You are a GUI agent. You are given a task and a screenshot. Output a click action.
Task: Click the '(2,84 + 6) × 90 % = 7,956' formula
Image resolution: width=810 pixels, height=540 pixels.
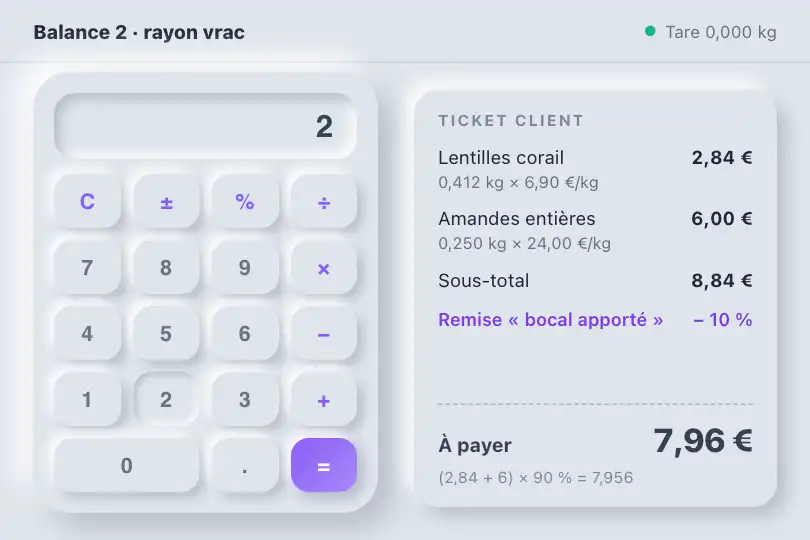pyautogui.click(x=535, y=477)
